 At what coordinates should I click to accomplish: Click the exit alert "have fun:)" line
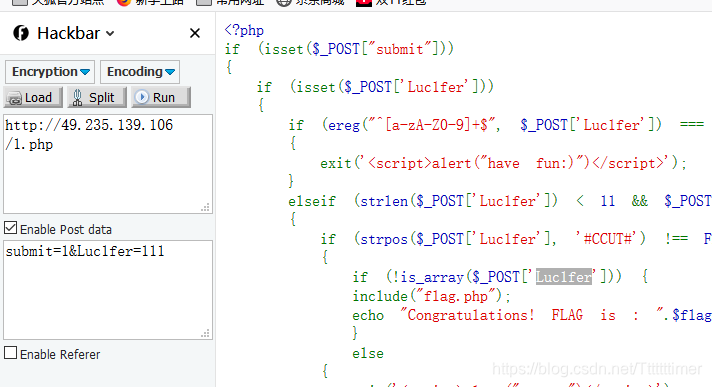click(x=503, y=163)
